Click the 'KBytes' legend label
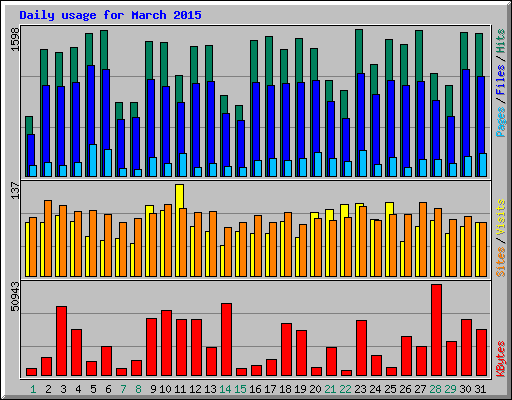 point(501,359)
